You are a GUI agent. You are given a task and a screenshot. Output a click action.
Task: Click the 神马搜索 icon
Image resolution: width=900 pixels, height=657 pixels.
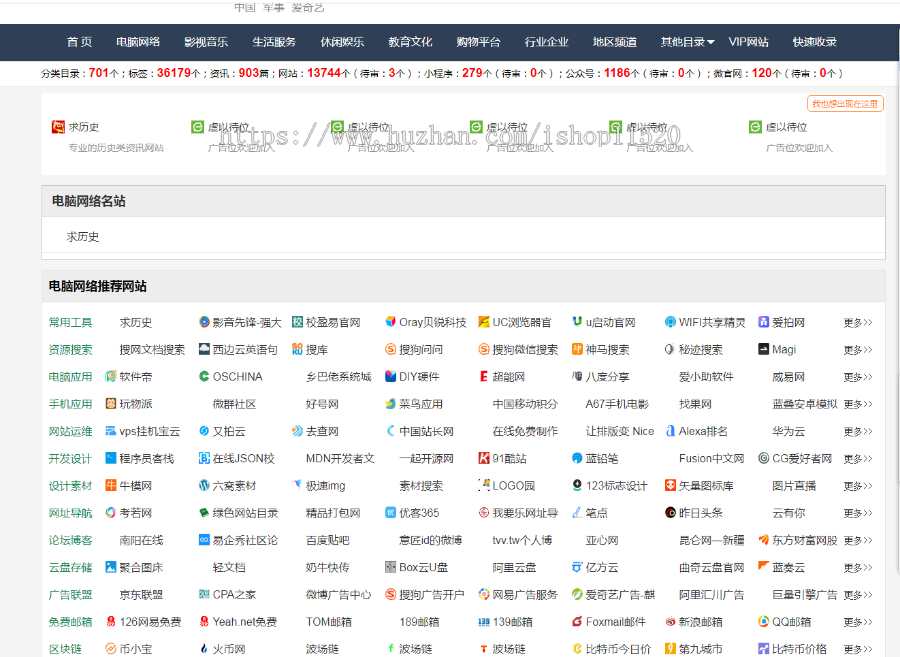(x=577, y=349)
